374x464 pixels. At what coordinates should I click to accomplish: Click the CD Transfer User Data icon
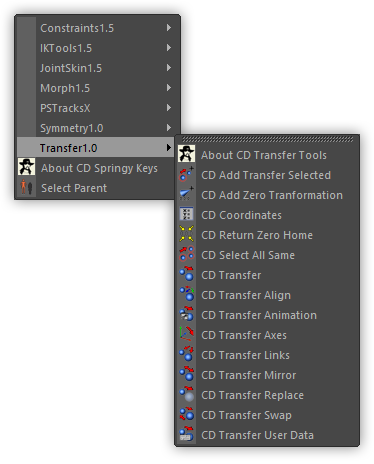pos(186,435)
